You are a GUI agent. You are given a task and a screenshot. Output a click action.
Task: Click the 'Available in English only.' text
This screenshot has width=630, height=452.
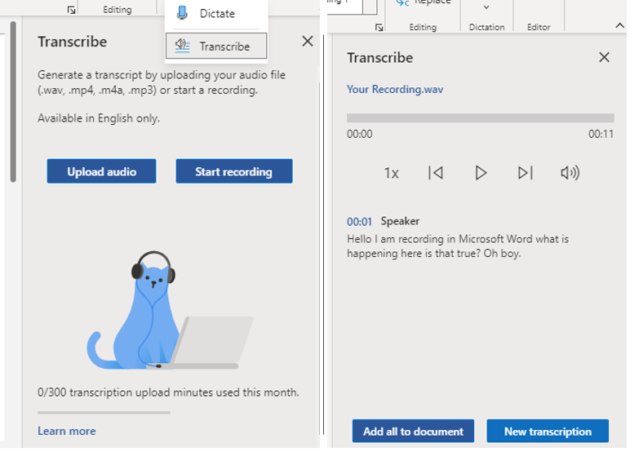pyautogui.click(x=99, y=119)
